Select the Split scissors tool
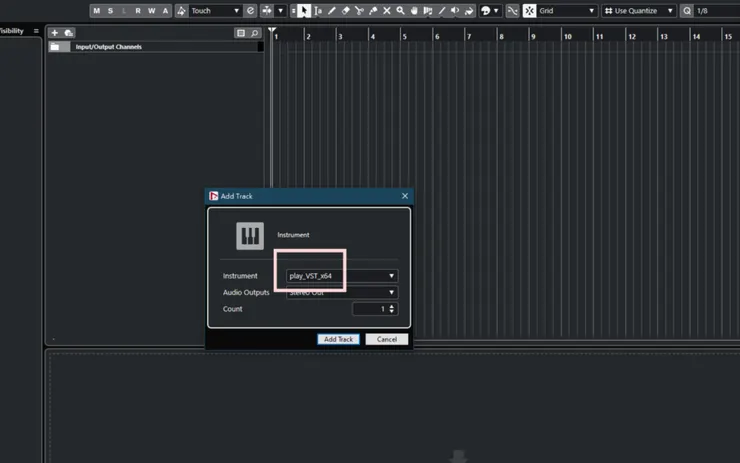Viewport: 740px width, 463px height. (359, 10)
